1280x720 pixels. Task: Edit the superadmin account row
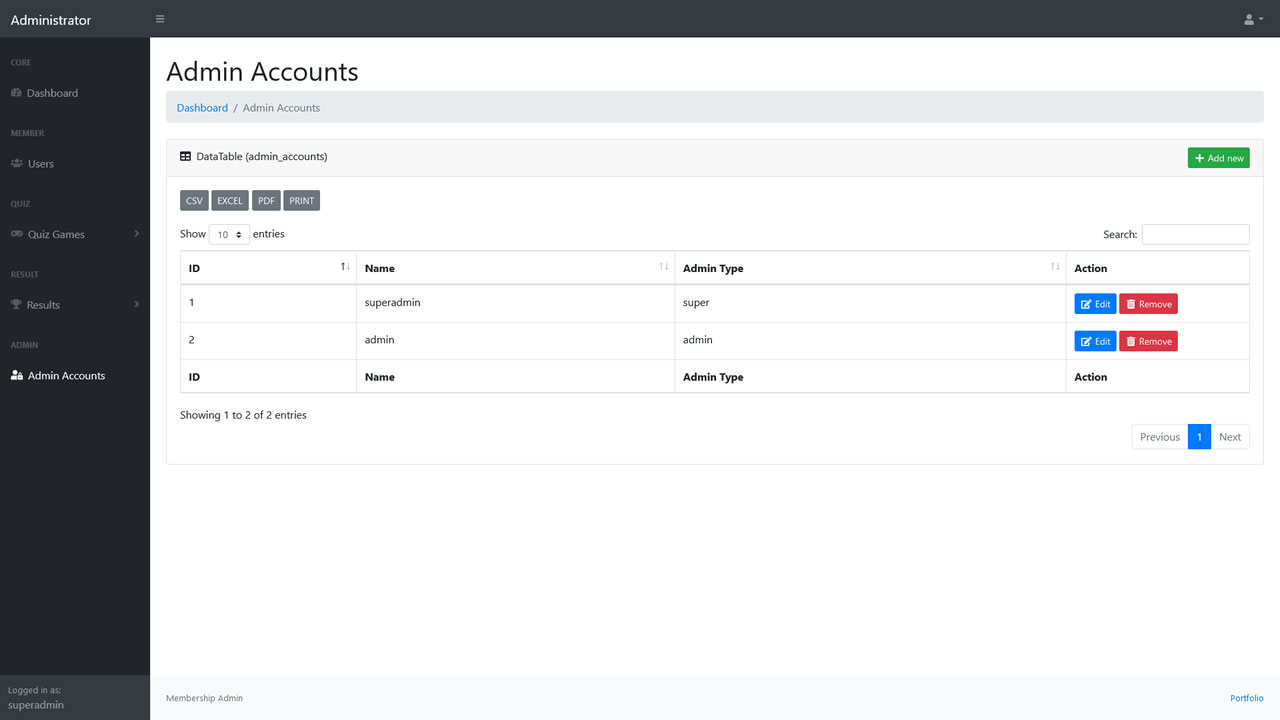1095,304
